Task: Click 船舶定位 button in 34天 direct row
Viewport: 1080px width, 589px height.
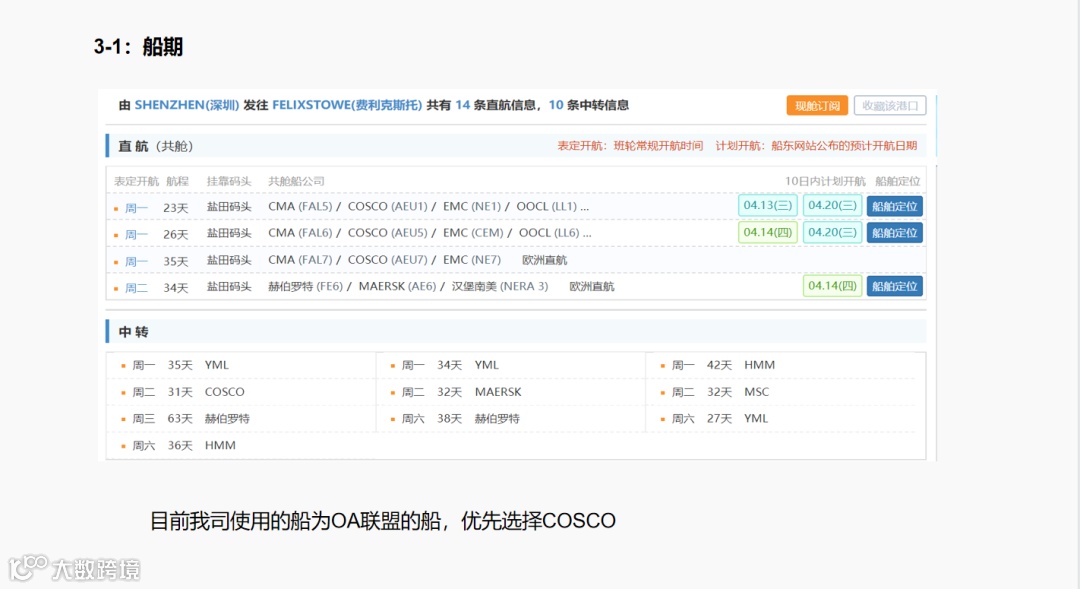Action: (895, 286)
